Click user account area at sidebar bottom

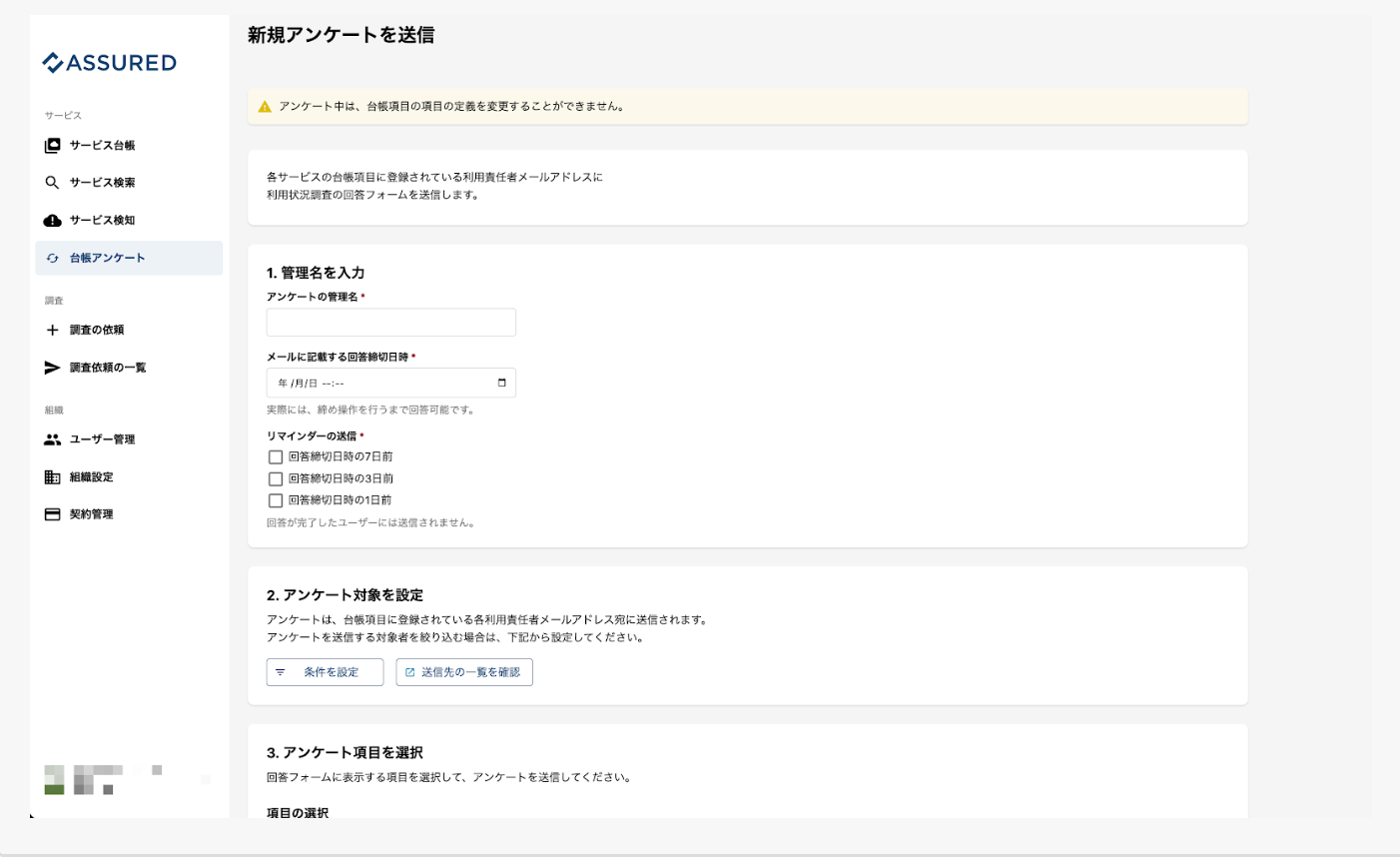(x=128, y=779)
